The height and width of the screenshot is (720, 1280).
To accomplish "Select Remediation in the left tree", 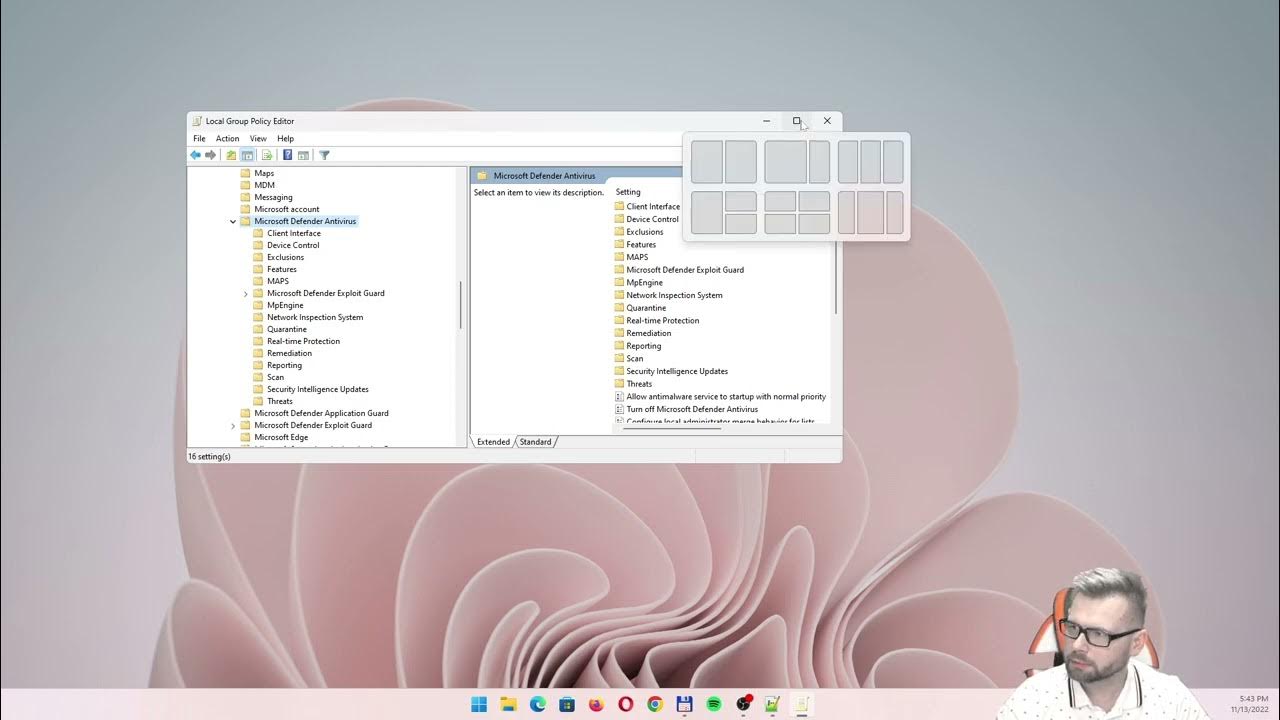I will point(289,353).
